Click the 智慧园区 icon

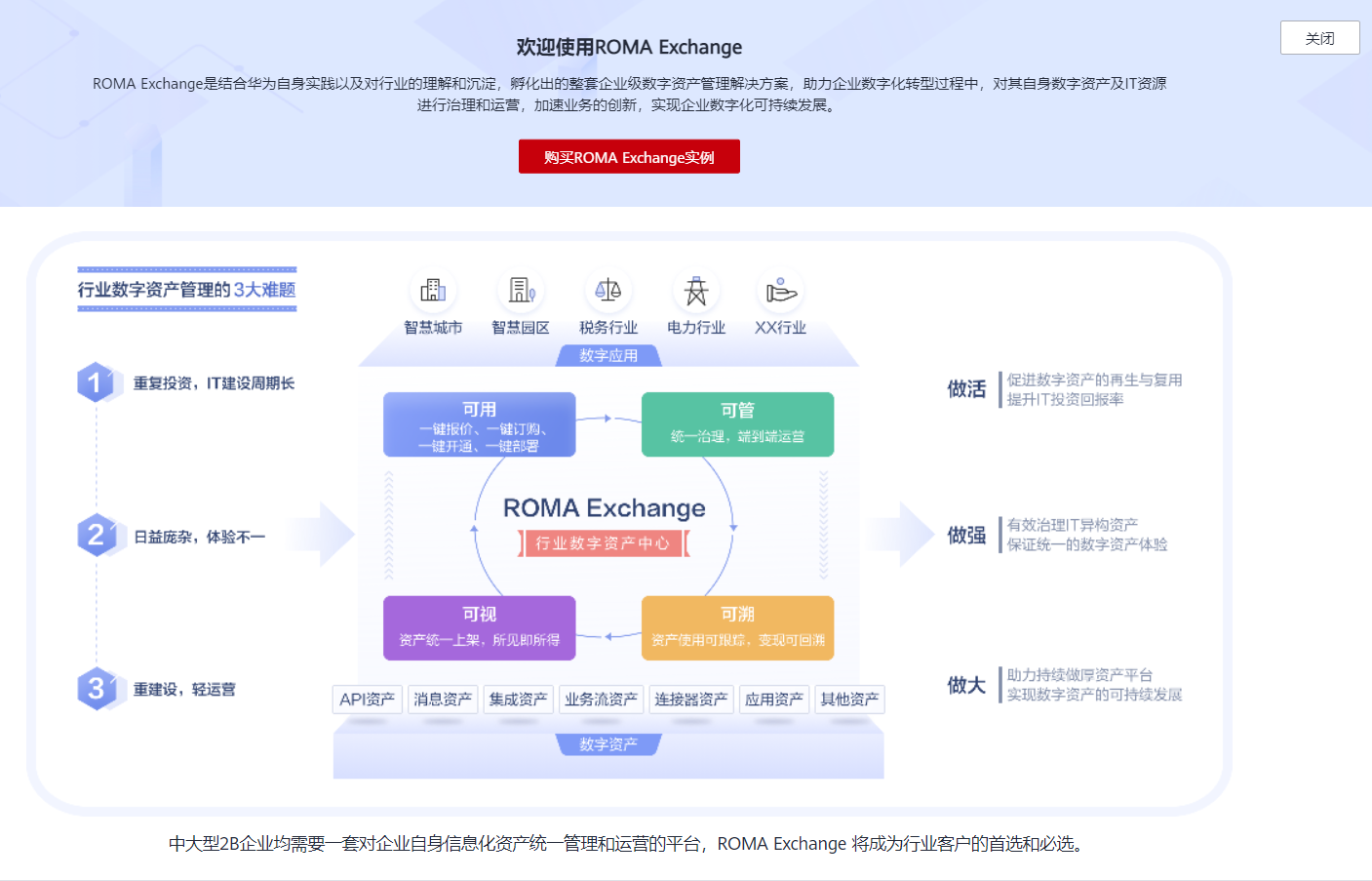tap(521, 290)
